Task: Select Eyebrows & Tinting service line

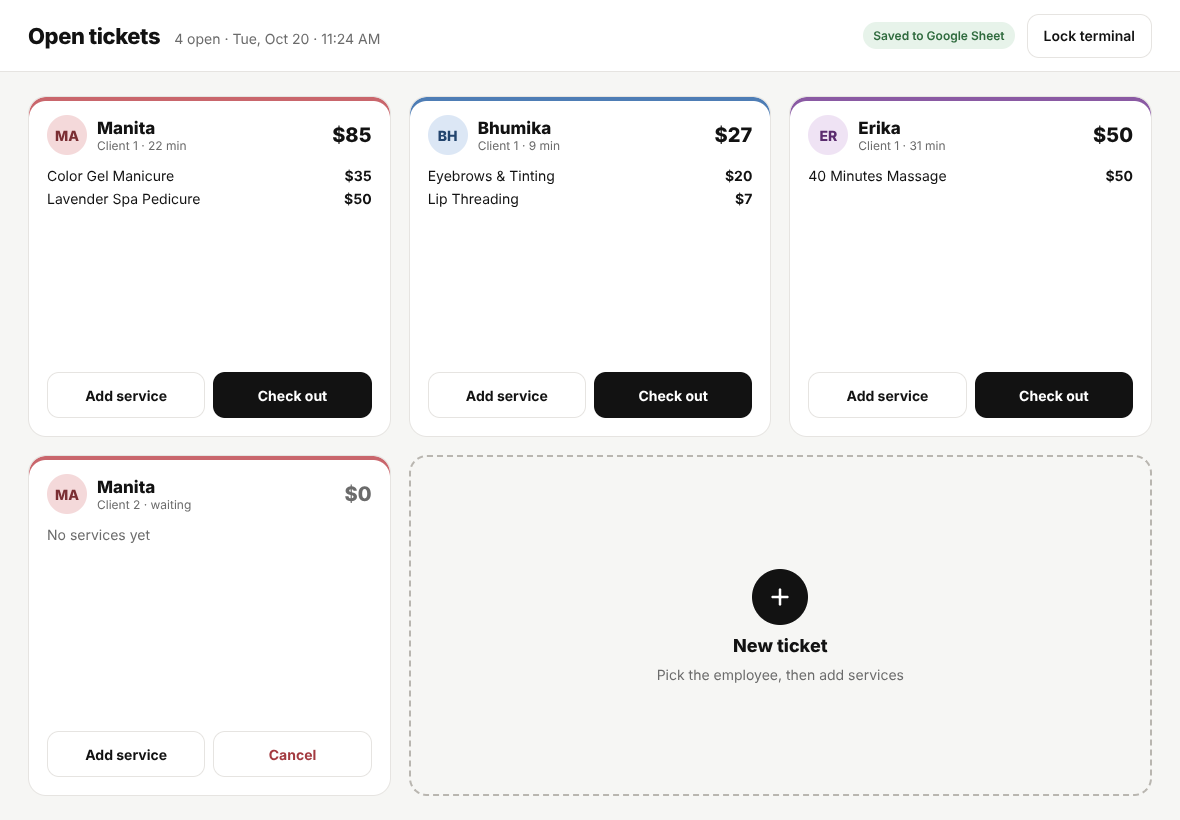Action: (x=590, y=176)
